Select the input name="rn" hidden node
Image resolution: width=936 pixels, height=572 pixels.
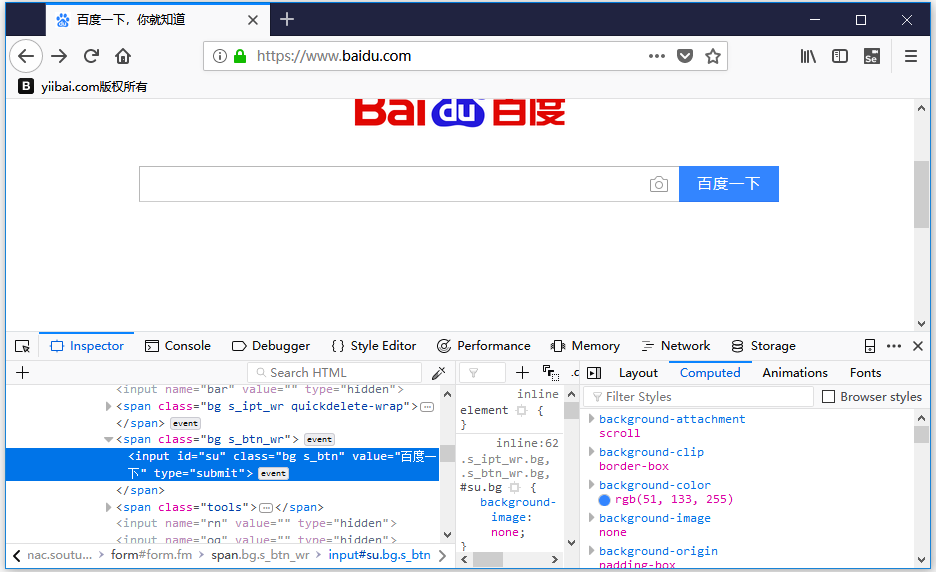pos(256,524)
